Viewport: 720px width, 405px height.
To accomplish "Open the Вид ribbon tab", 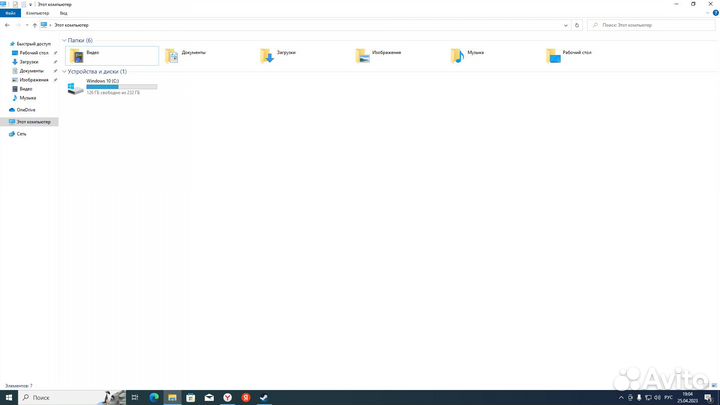I will (x=63, y=13).
